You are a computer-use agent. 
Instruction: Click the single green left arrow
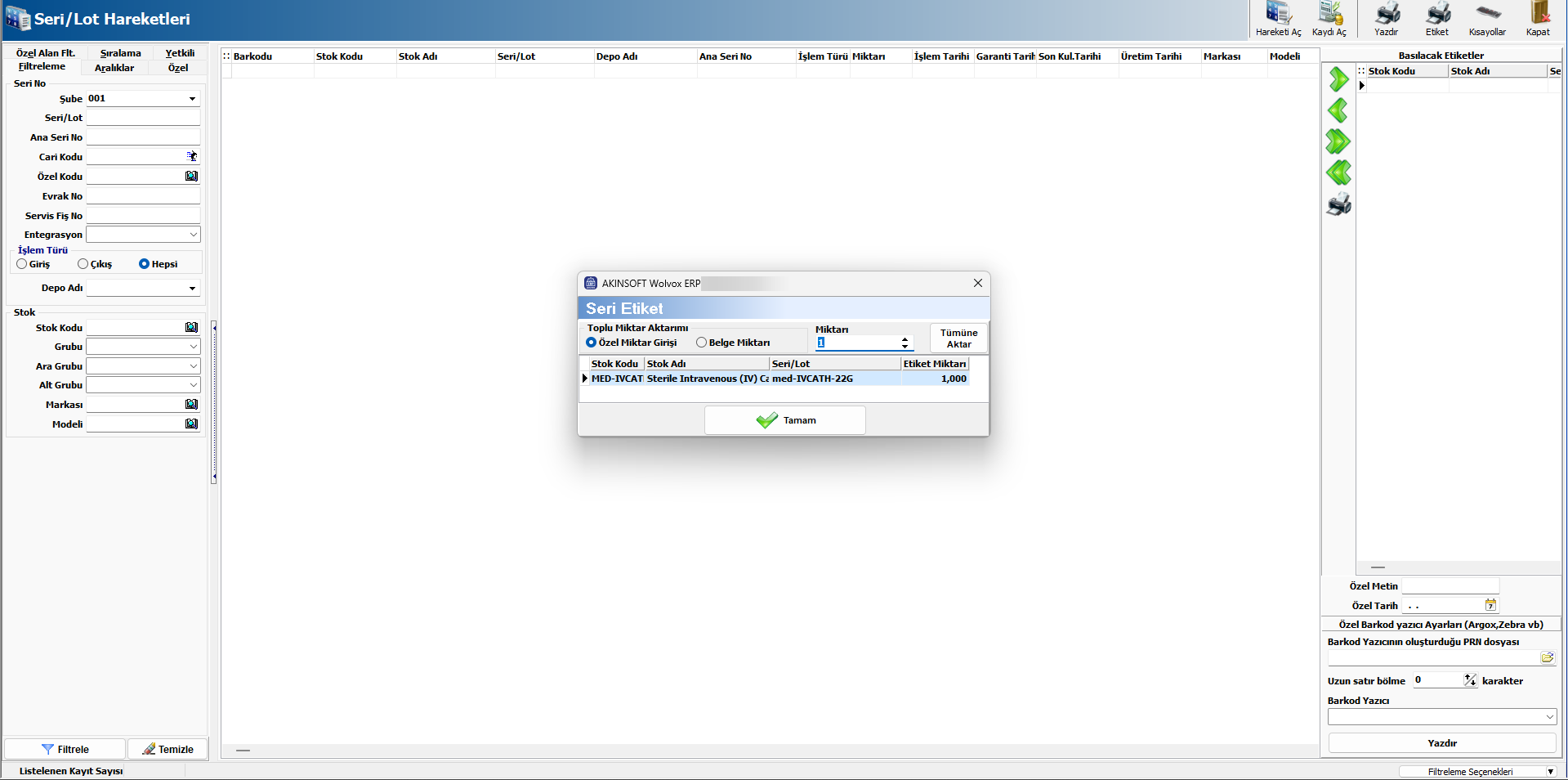click(1338, 110)
